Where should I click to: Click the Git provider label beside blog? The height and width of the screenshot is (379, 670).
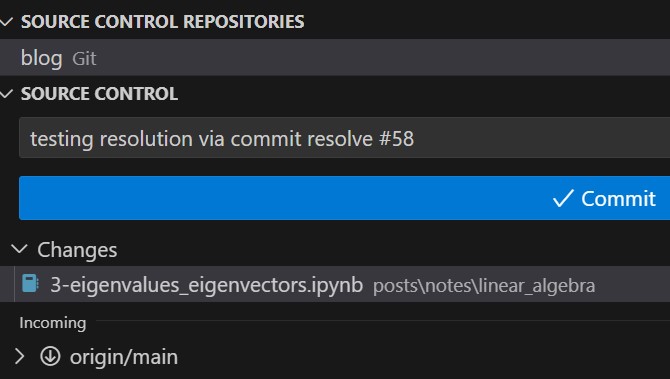click(84, 59)
